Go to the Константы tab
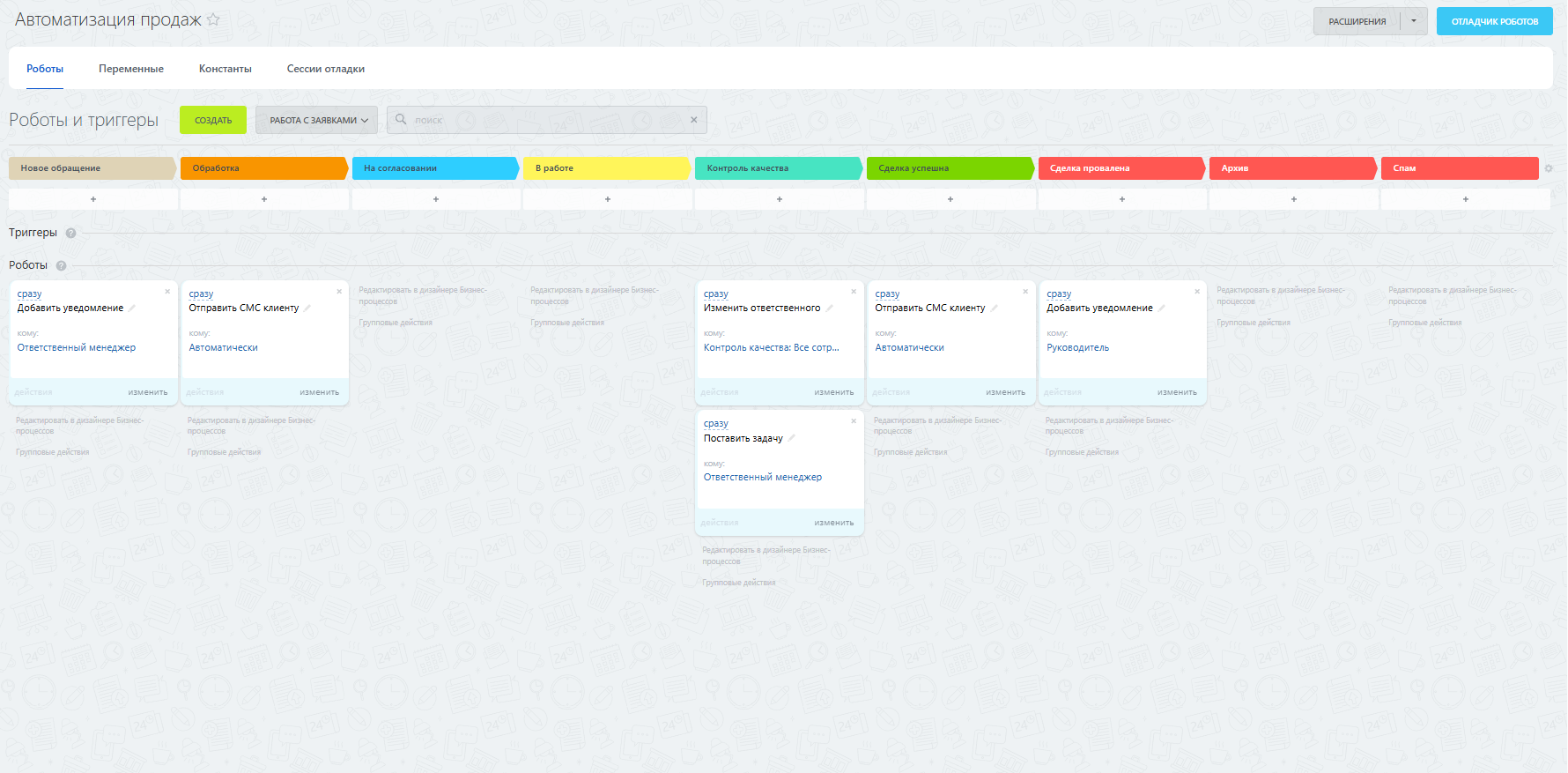The height and width of the screenshot is (773, 1568). 226,69
